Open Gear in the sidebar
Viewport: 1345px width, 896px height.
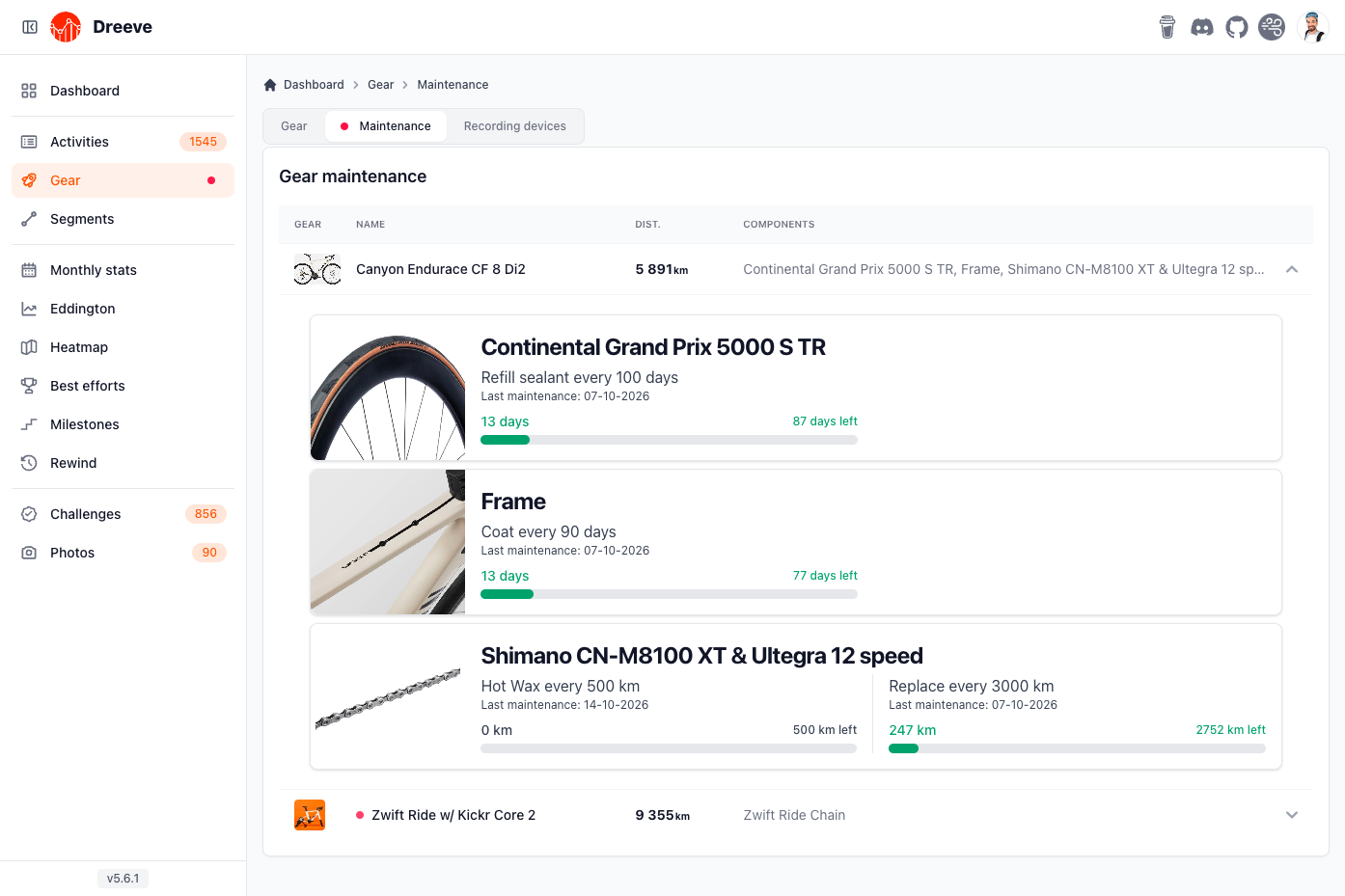click(x=123, y=180)
